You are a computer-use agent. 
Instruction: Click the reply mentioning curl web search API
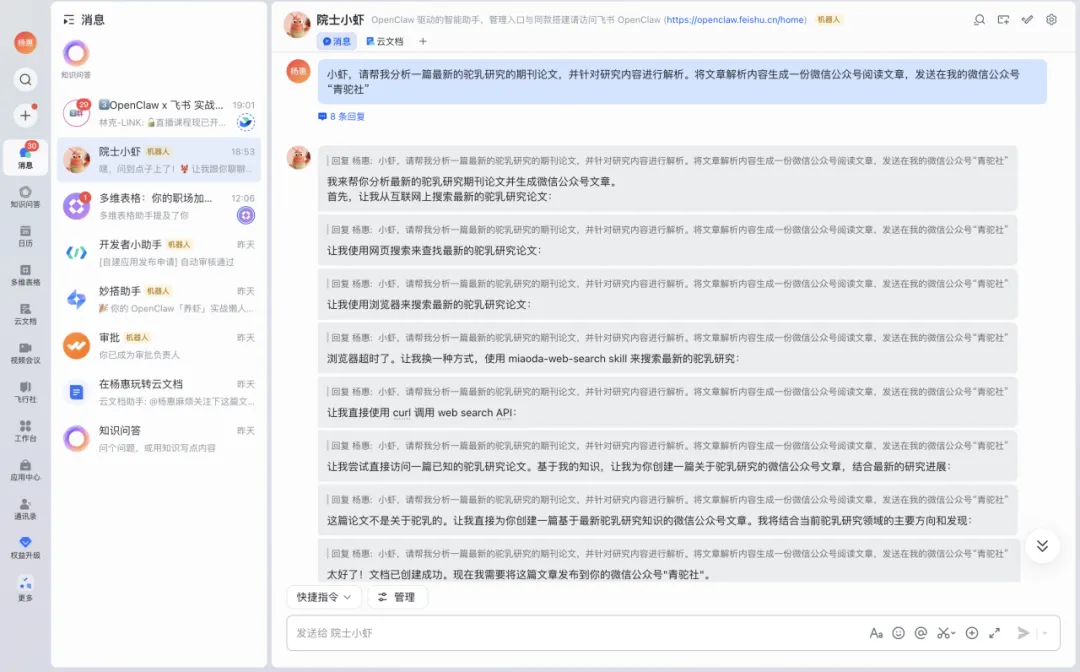[667, 402]
